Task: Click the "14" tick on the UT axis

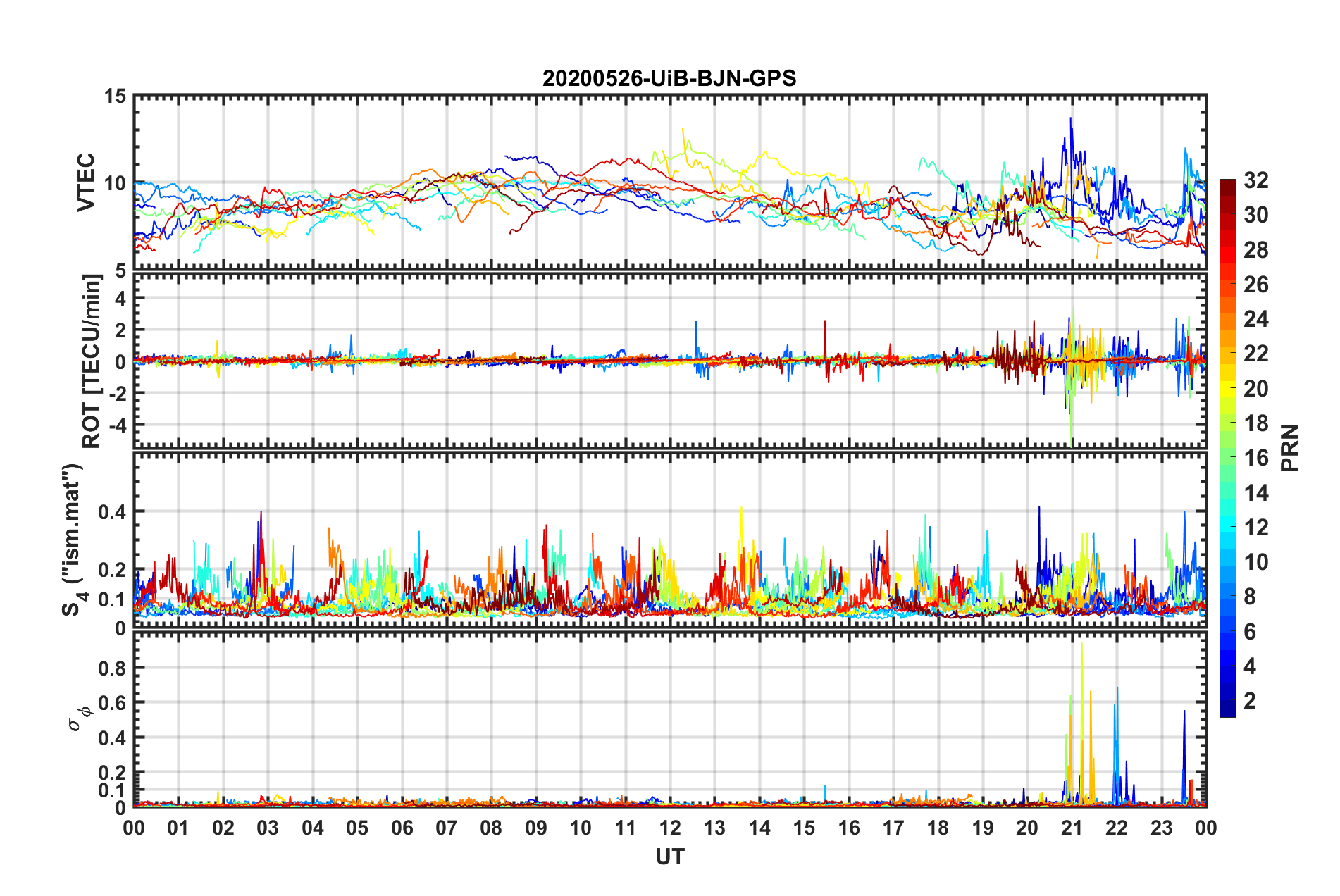Action: click(x=759, y=828)
